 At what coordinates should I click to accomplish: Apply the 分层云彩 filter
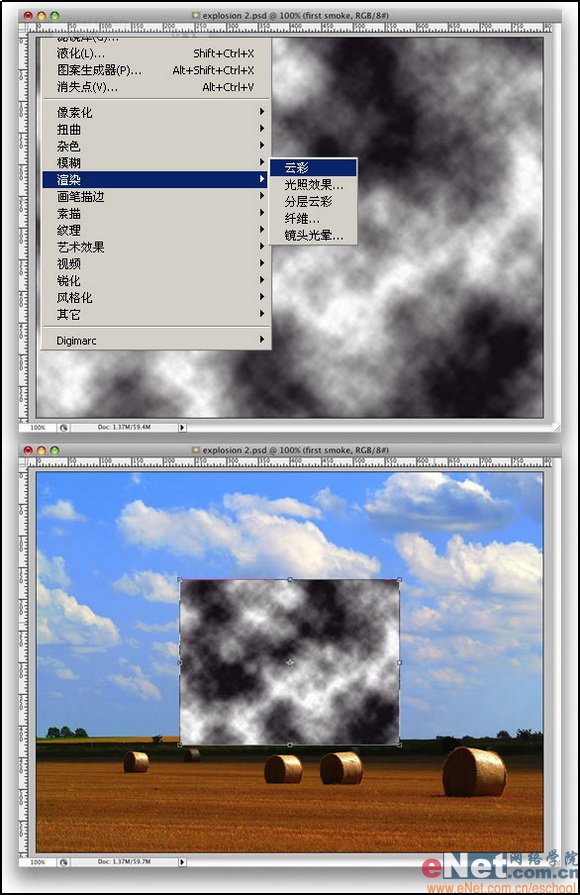313,201
